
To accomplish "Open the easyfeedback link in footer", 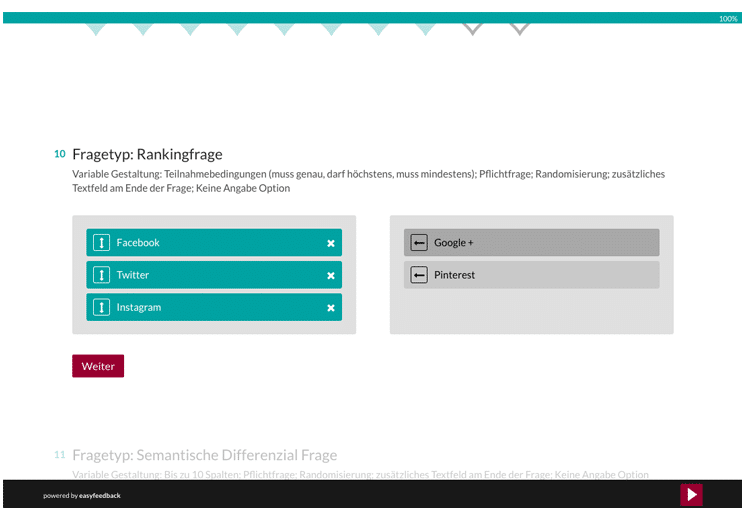I will 100,495.
